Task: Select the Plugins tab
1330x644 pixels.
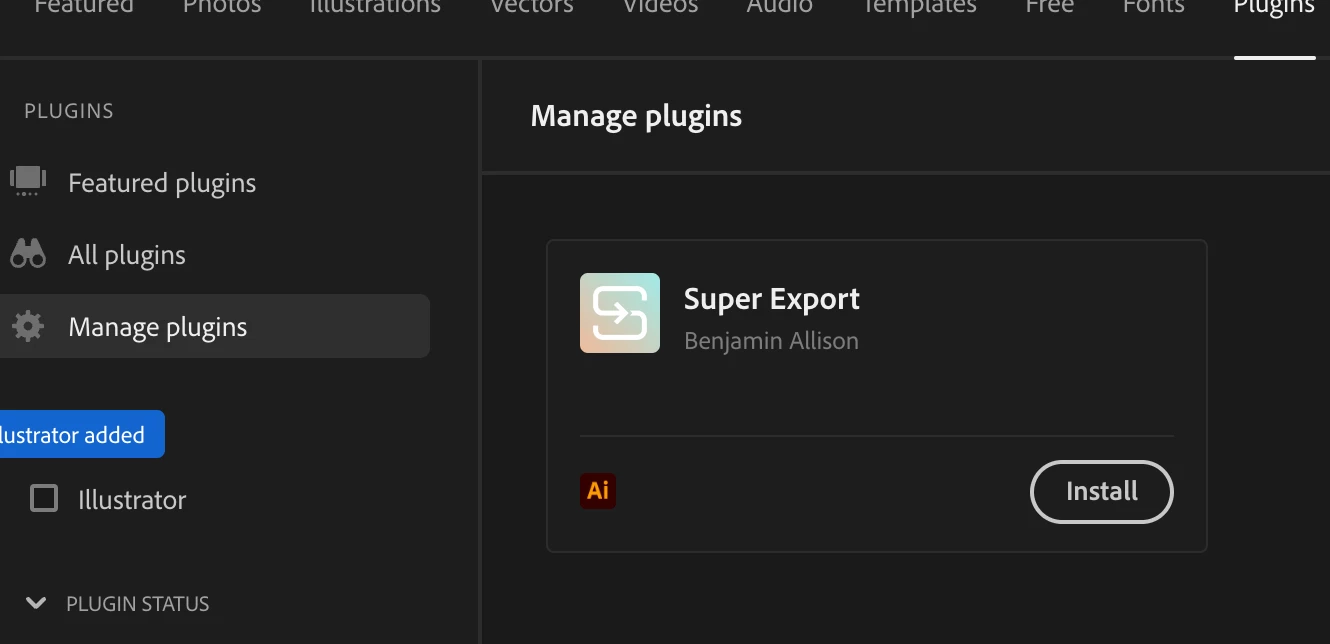Action: [1274, 6]
